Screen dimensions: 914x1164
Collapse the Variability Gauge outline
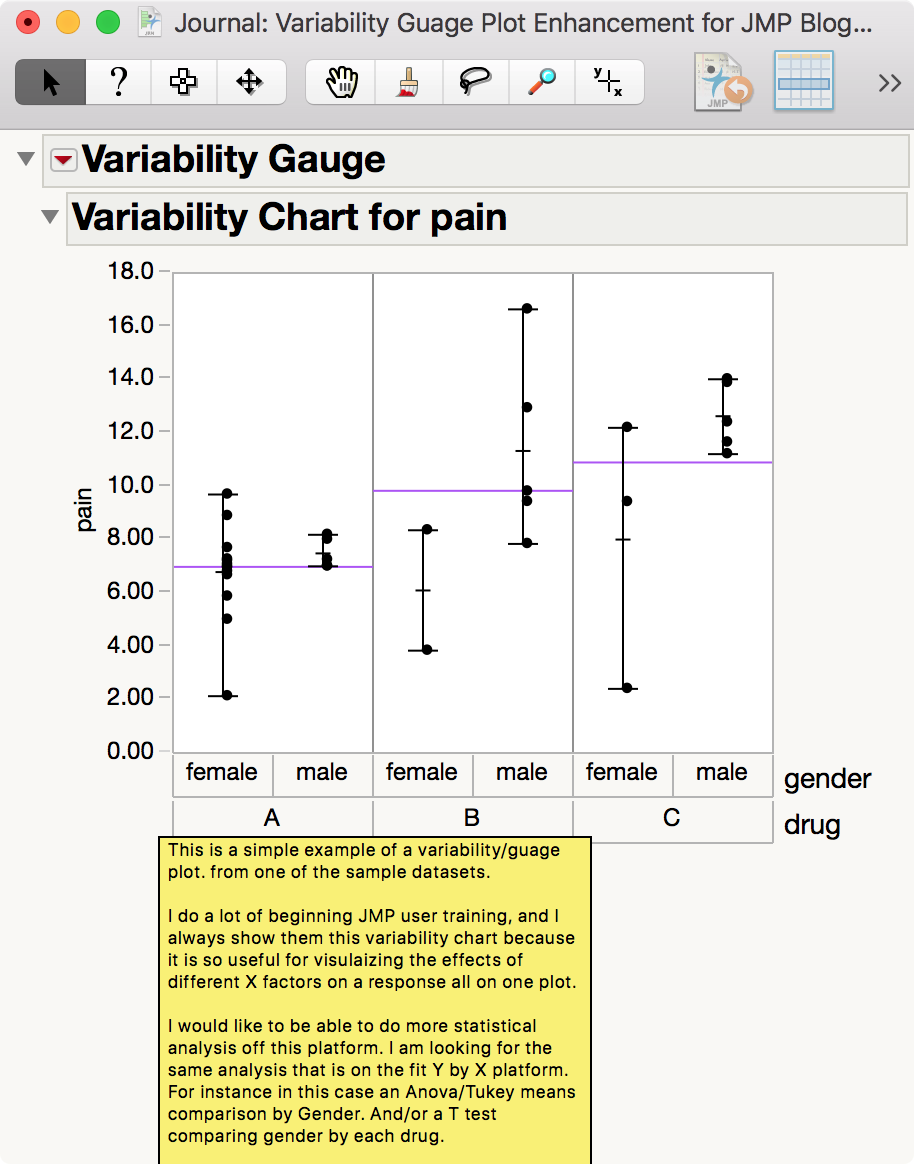[24, 158]
